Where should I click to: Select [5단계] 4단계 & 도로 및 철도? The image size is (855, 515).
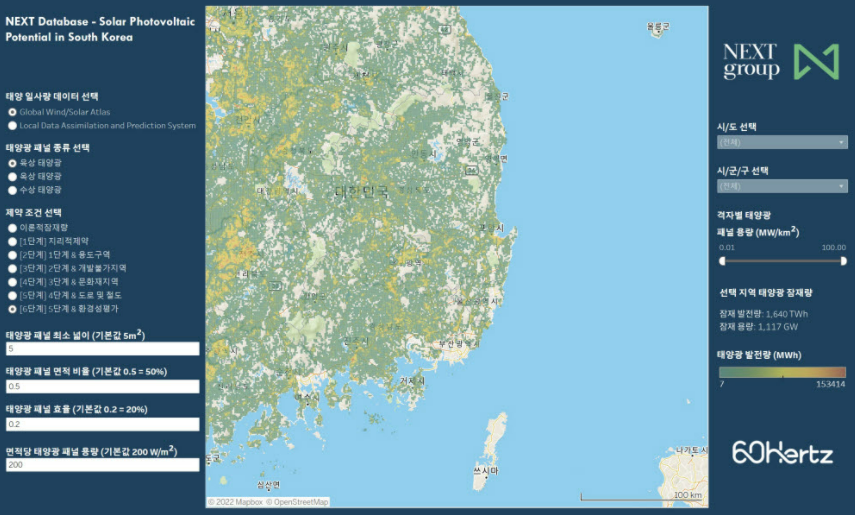pos(12,295)
